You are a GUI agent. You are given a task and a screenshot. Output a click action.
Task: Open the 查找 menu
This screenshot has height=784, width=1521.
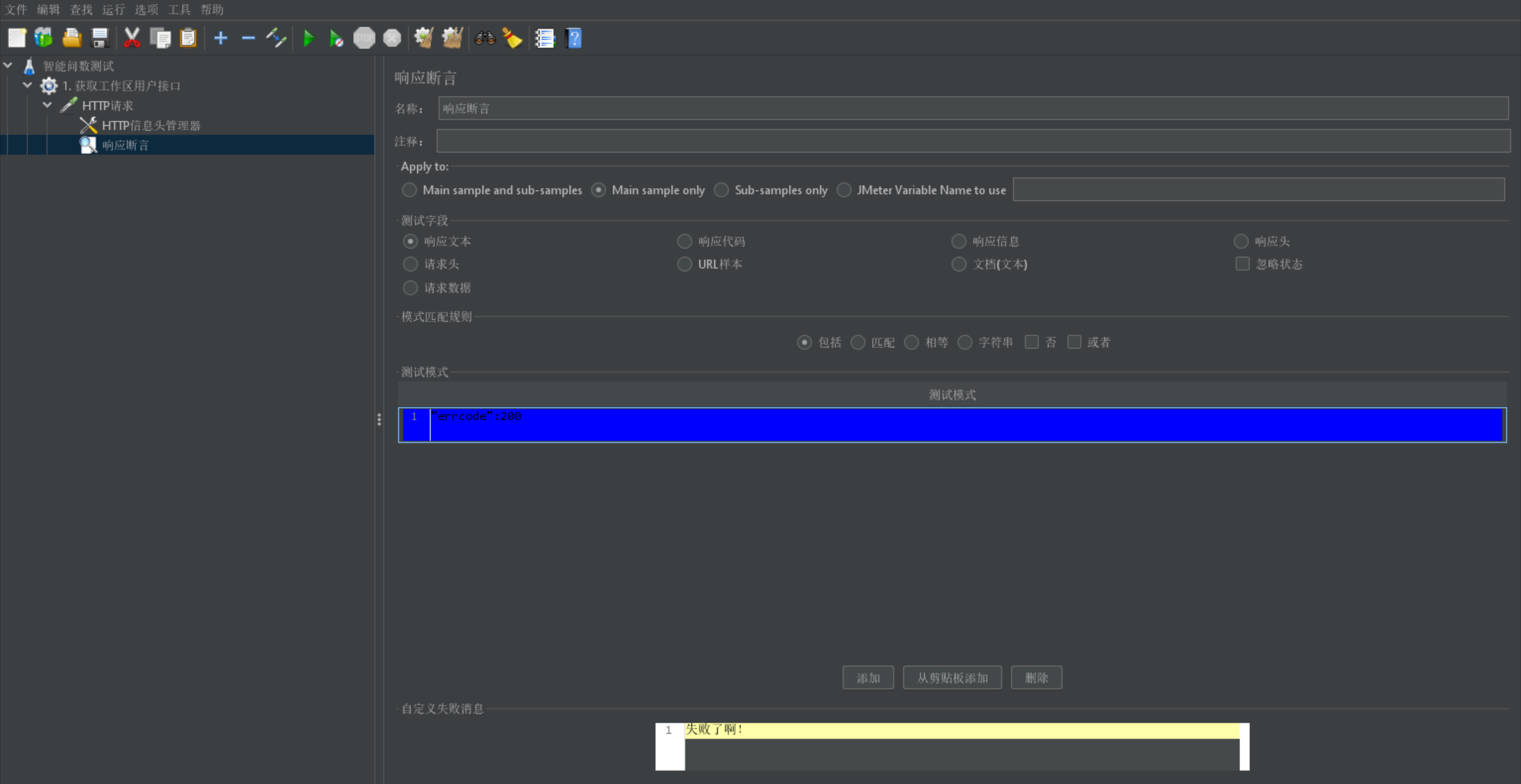tap(82, 10)
